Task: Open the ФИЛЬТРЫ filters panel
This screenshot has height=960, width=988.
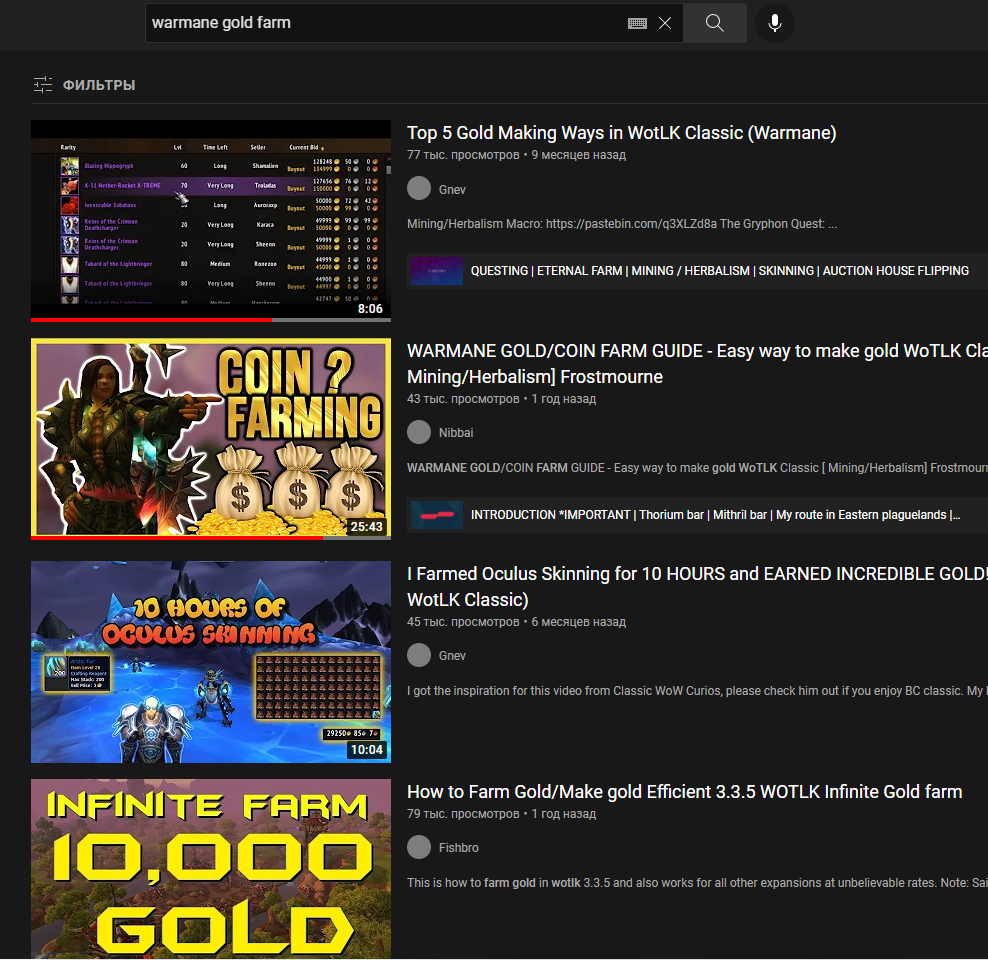Action: pyautogui.click(x=84, y=85)
